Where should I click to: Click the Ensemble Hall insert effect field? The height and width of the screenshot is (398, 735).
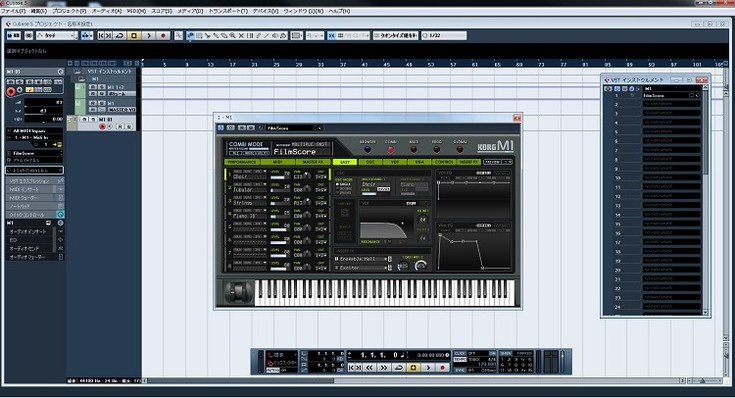click(x=363, y=259)
